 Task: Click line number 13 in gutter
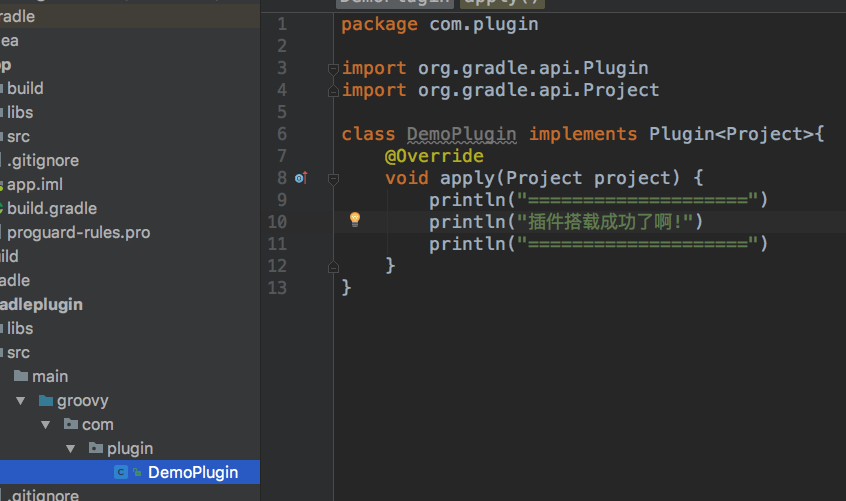coord(277,288)
